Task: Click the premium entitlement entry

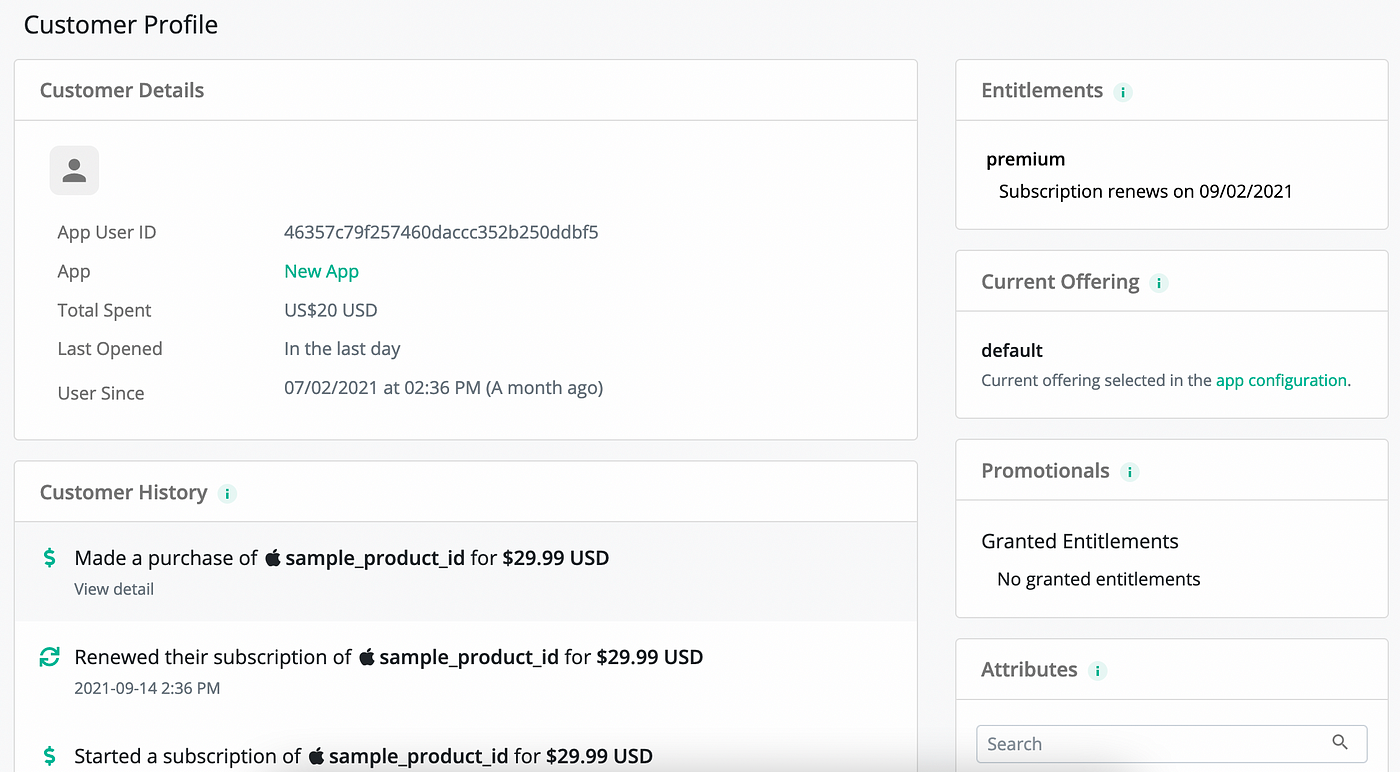Action: click(1025, 159)
